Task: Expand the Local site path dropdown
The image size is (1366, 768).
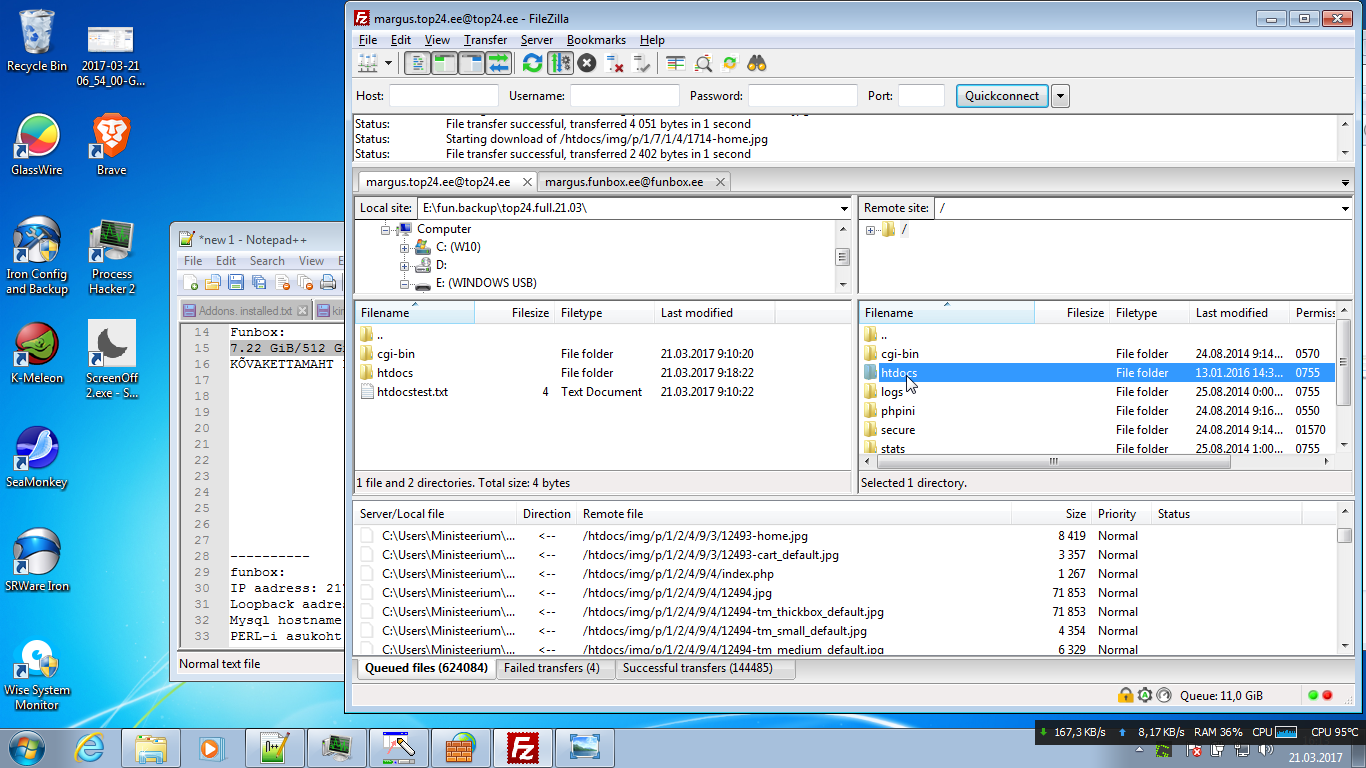Action: 844,208
